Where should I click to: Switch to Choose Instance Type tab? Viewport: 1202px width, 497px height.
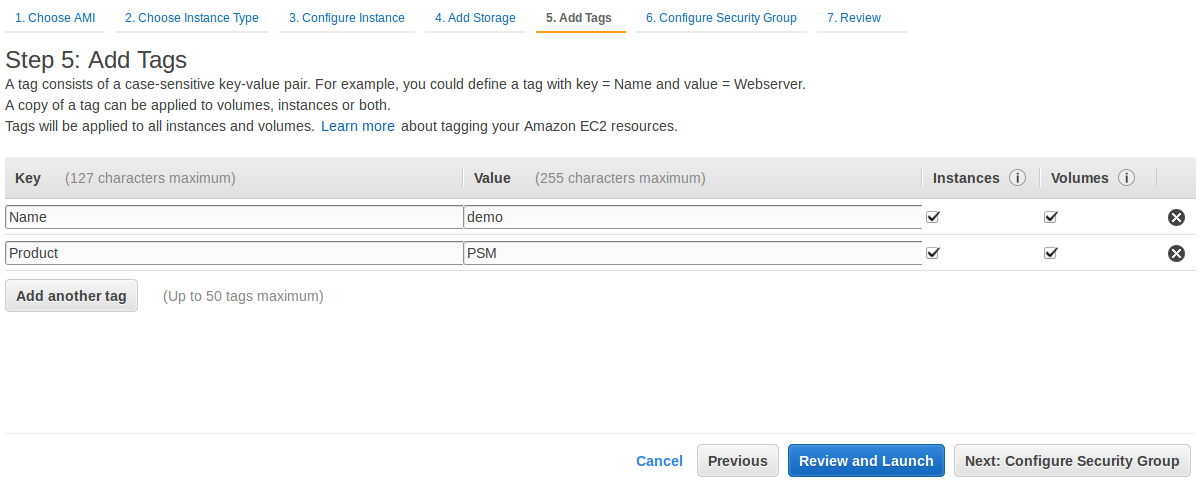[x=192, y=18]
